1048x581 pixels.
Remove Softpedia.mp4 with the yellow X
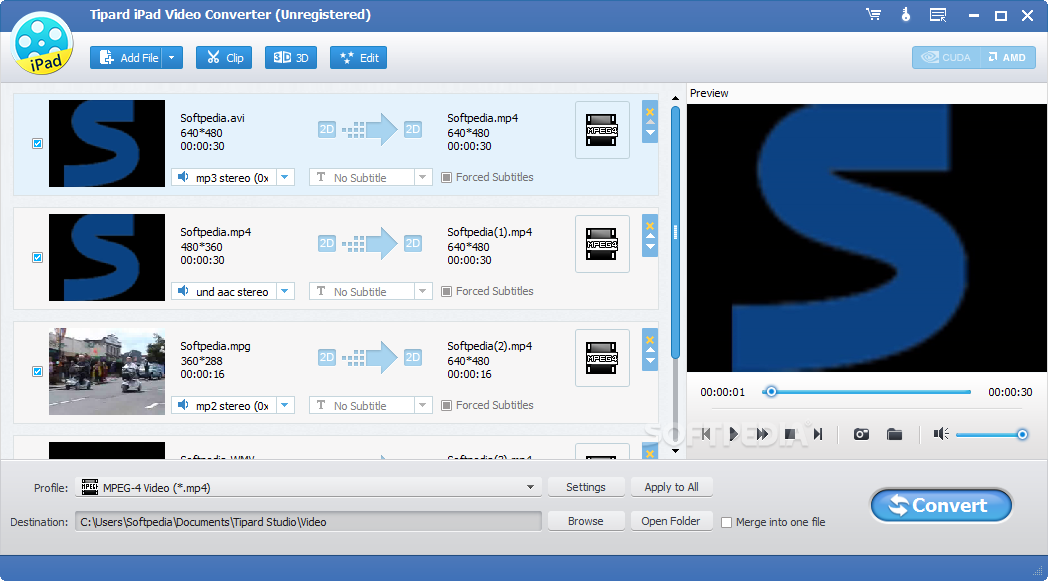pyautogui.click(x=650, y=226)
